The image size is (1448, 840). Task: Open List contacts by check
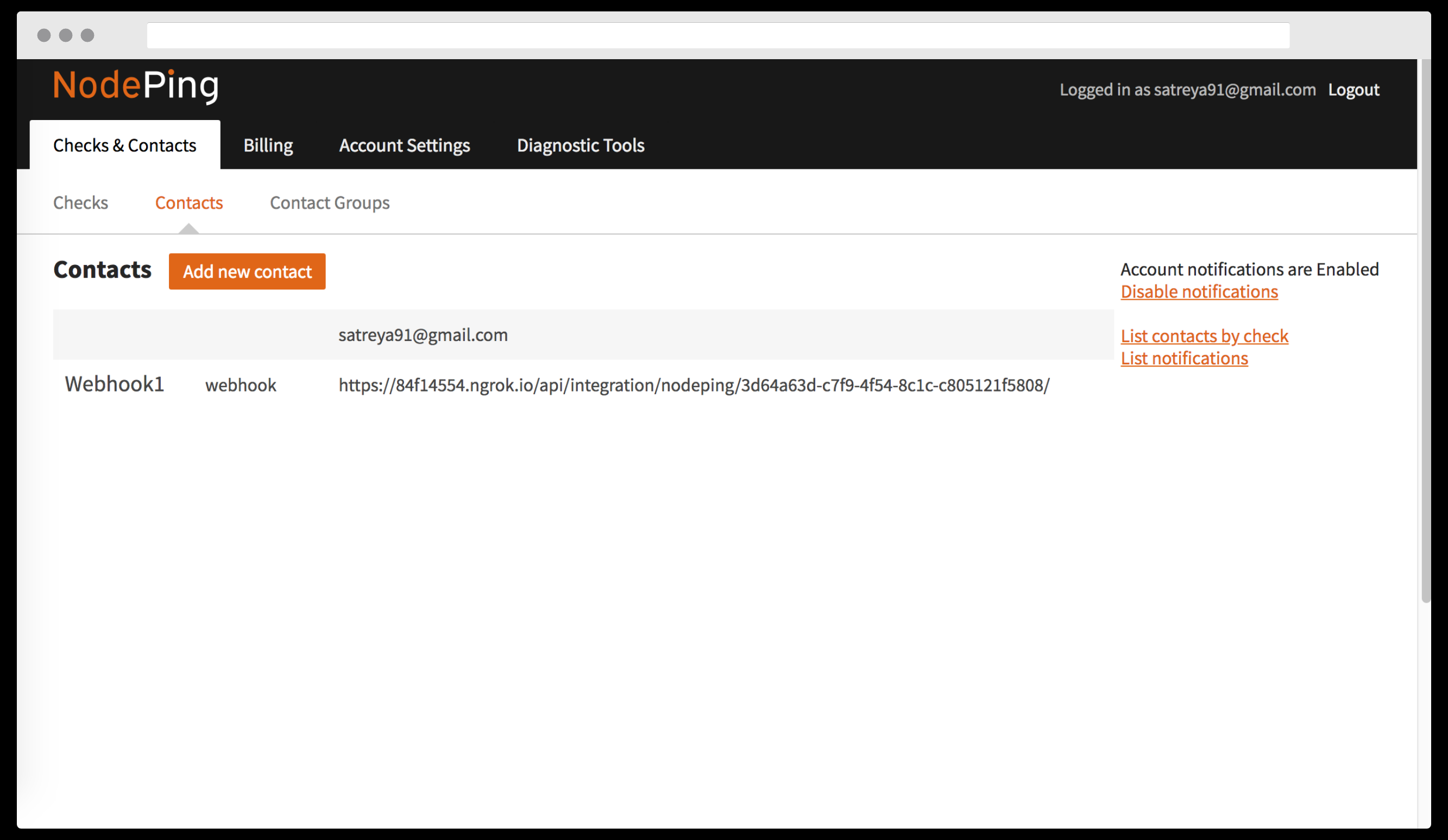click(1204, 336)
